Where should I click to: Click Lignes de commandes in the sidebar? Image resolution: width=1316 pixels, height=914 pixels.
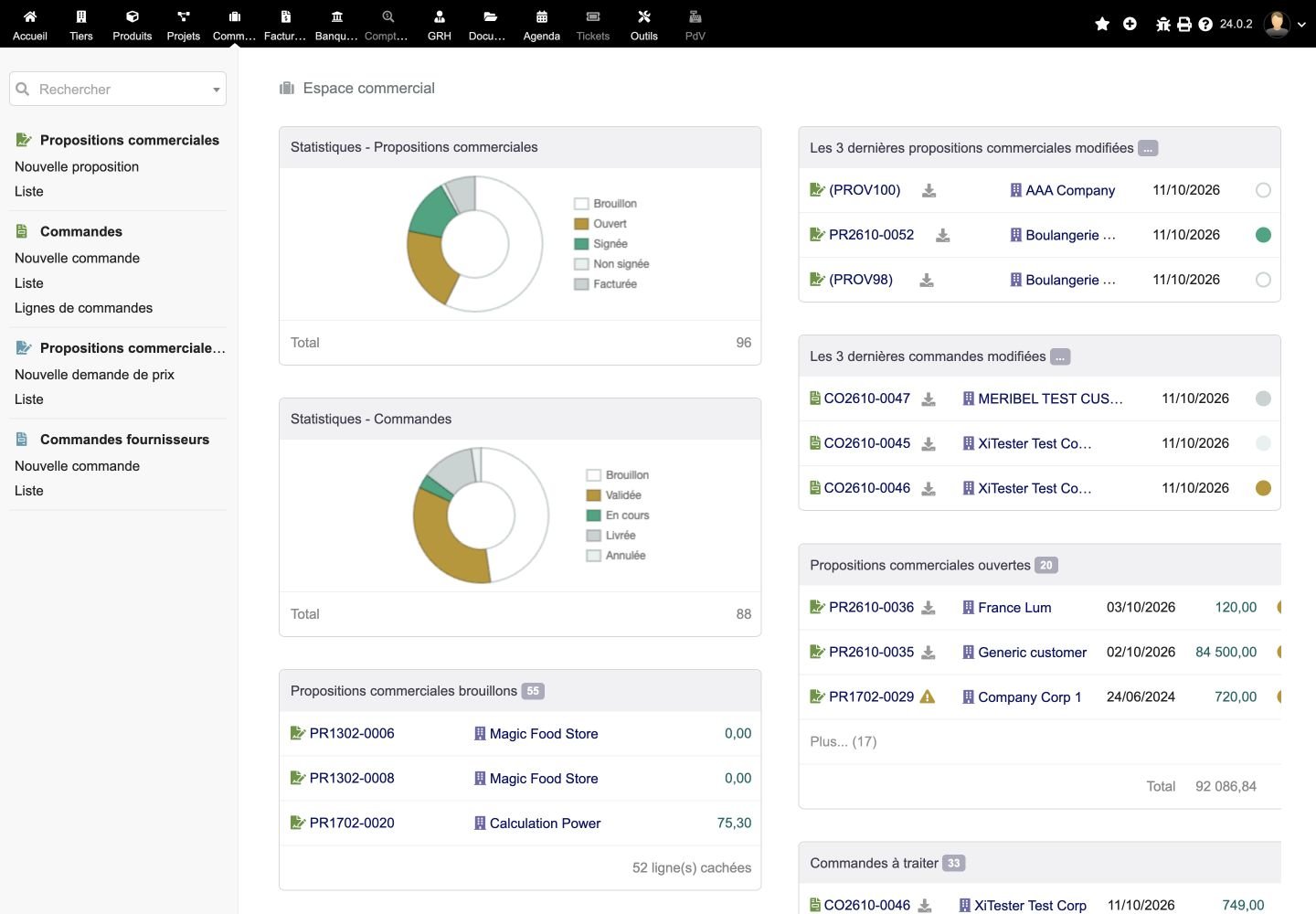coord(83,308)
